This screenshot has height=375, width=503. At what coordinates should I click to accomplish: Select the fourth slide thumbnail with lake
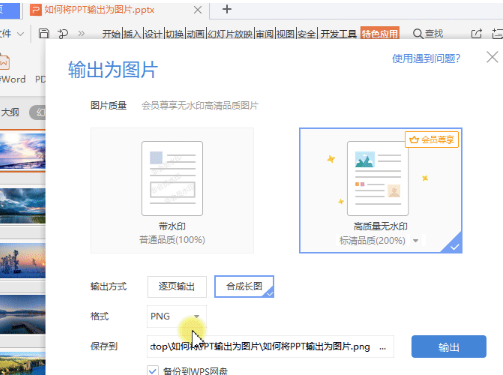23,314
